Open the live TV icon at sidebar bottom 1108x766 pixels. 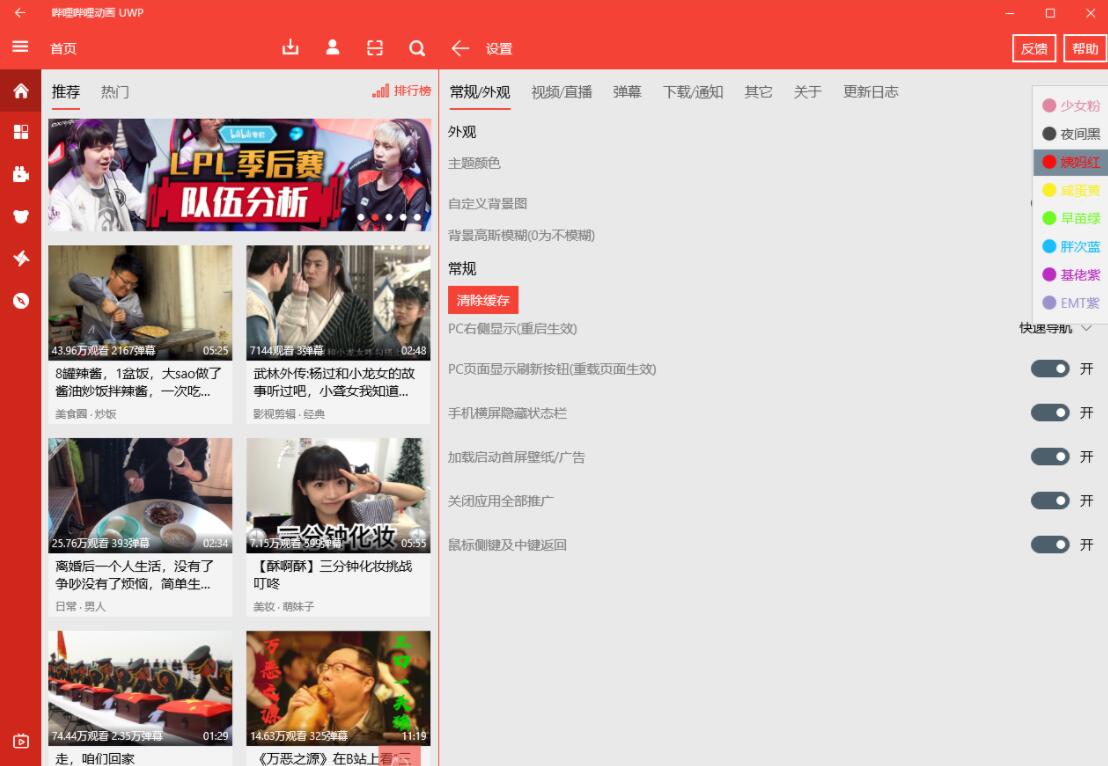[x=20, y=741]
